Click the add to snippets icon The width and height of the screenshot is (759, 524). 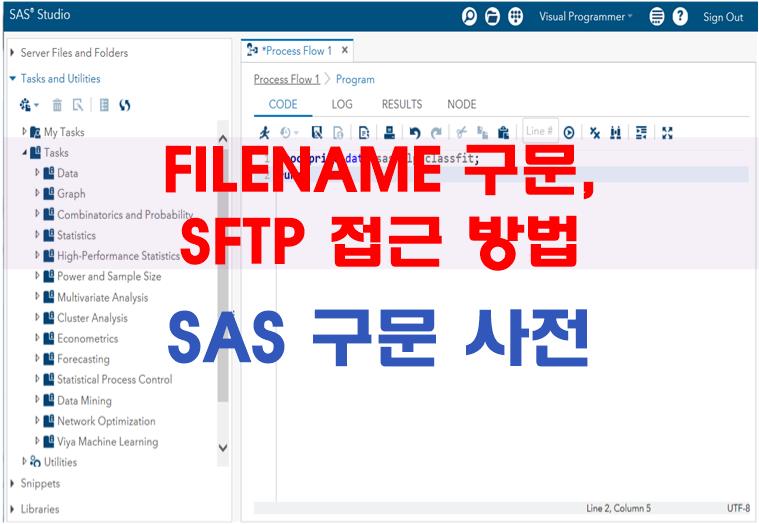coord(364,132)
